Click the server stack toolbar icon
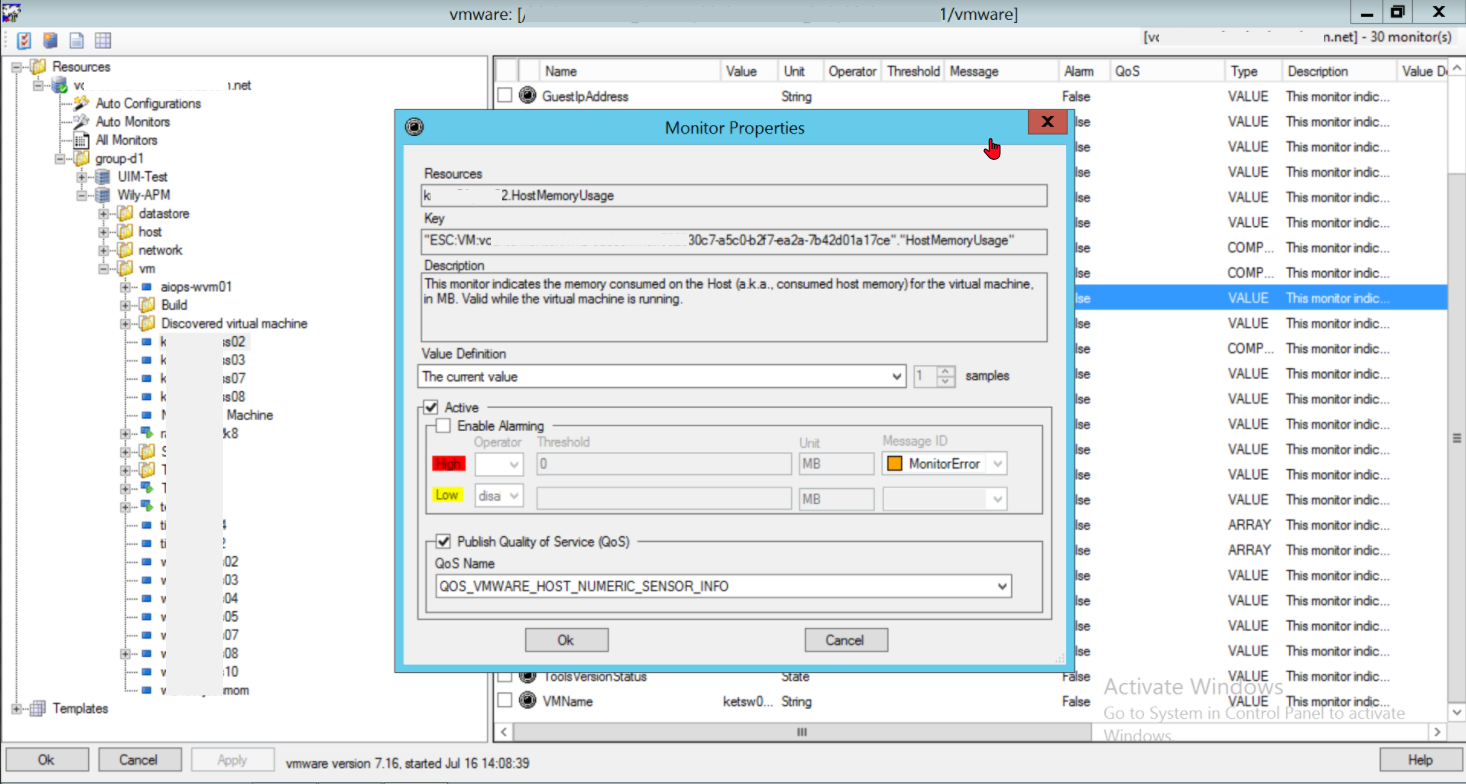 tap(50, 41)
